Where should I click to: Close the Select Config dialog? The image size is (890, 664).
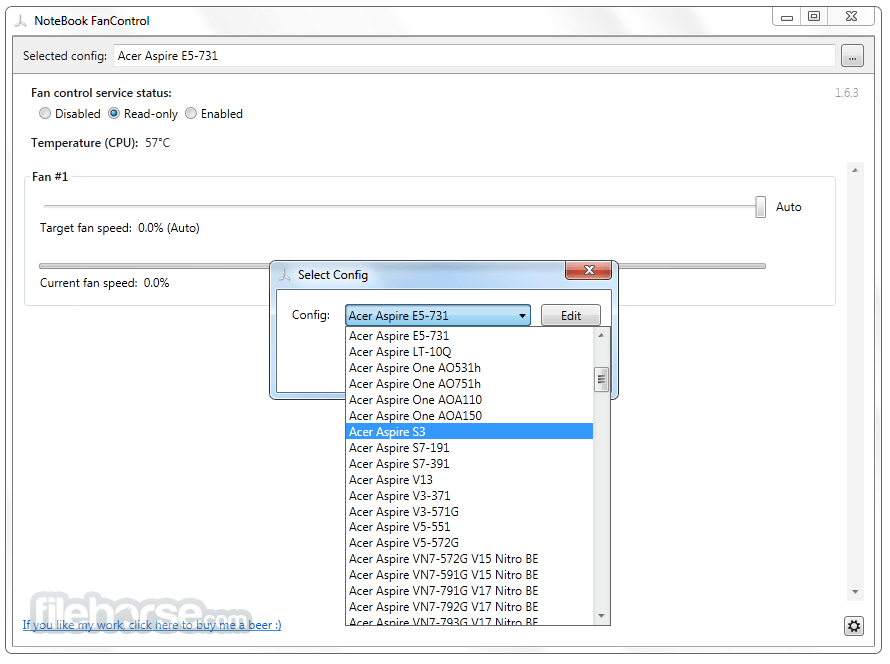click(588, 270)
